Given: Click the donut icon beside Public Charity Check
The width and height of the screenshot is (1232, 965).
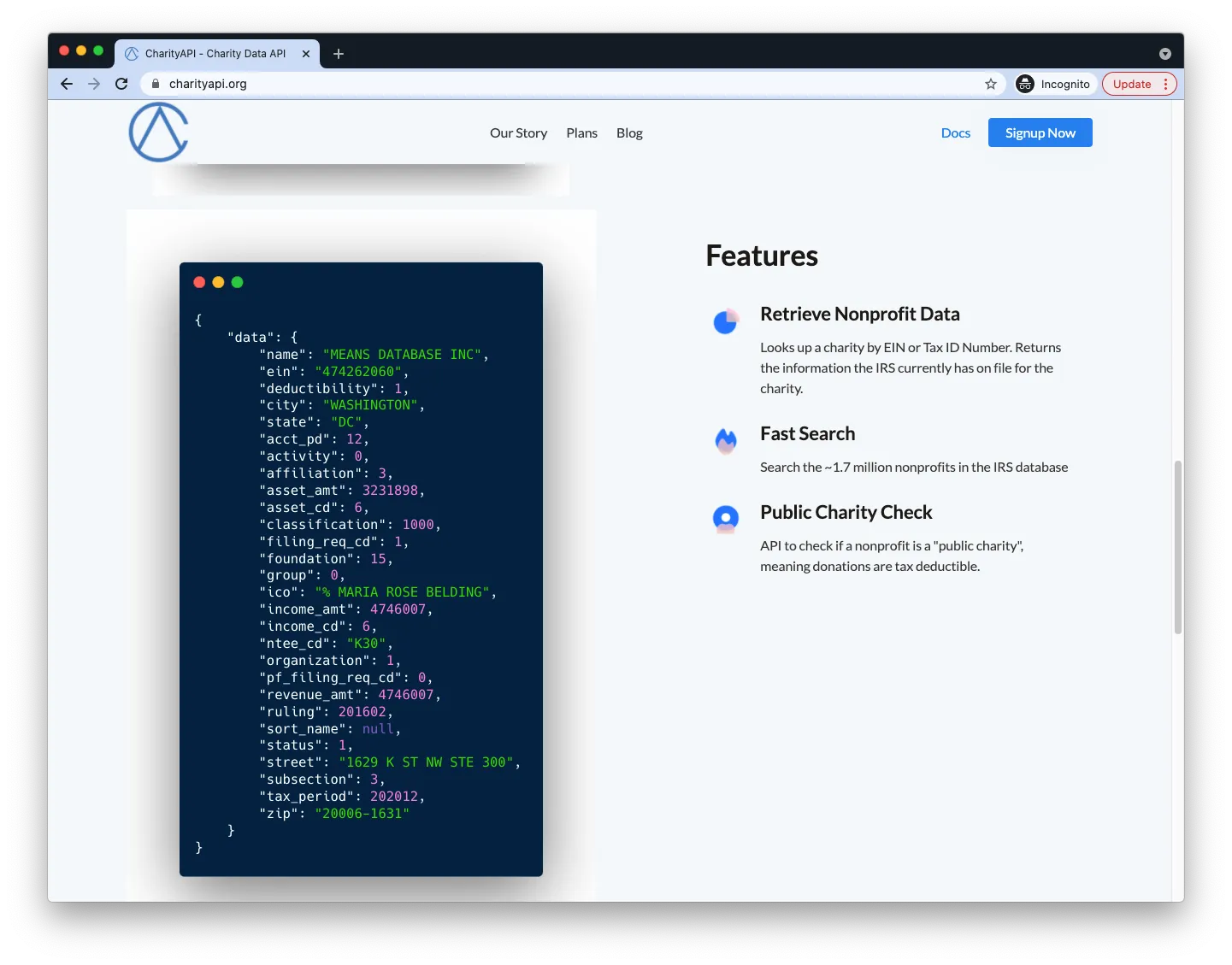Looking at the screenshot, I should [726, 518].
